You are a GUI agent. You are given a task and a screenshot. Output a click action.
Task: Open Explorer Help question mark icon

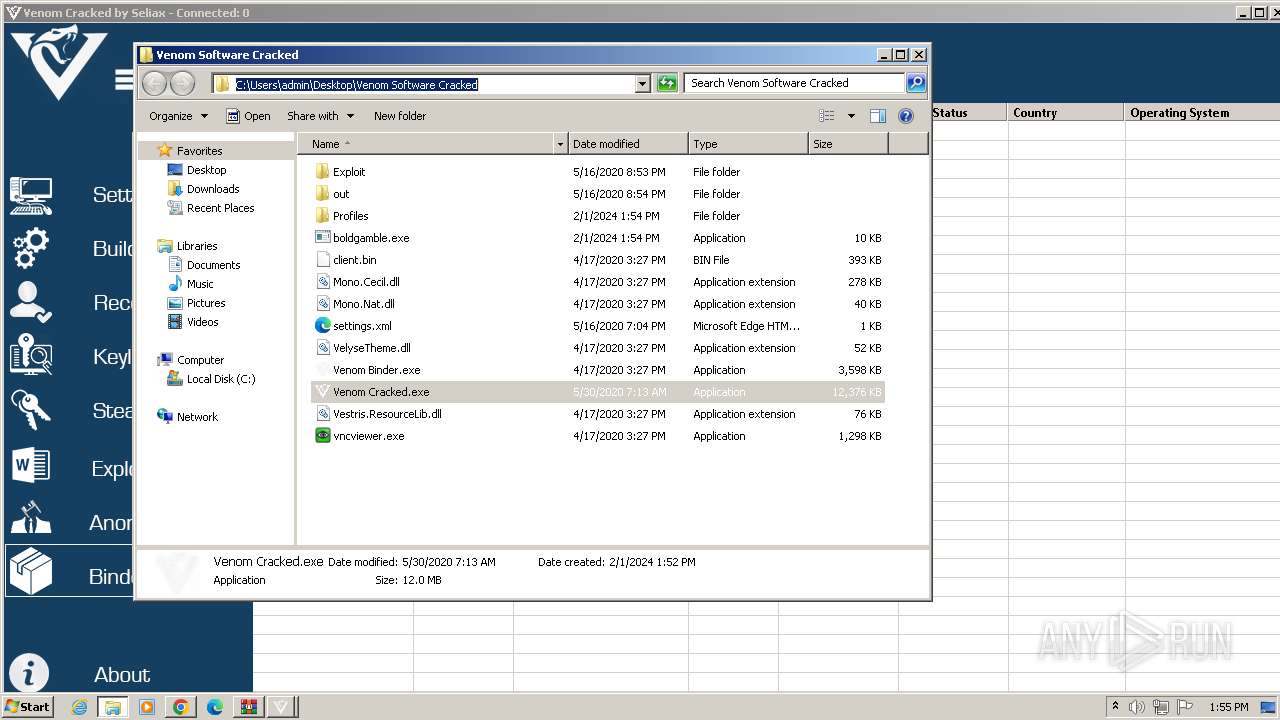click(x=906, y=116)
